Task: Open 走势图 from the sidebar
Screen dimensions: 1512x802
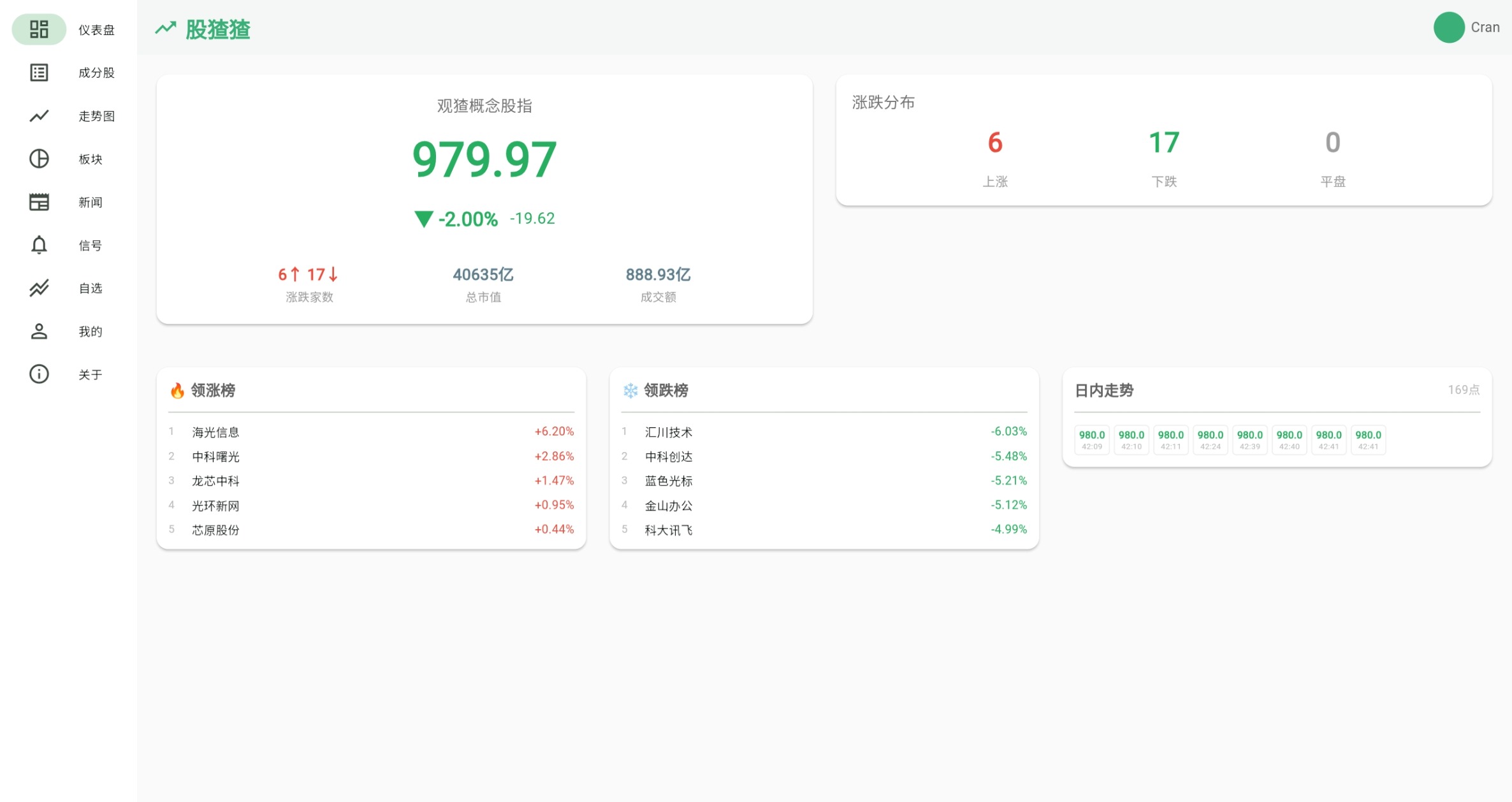Action: click(96, 116)
